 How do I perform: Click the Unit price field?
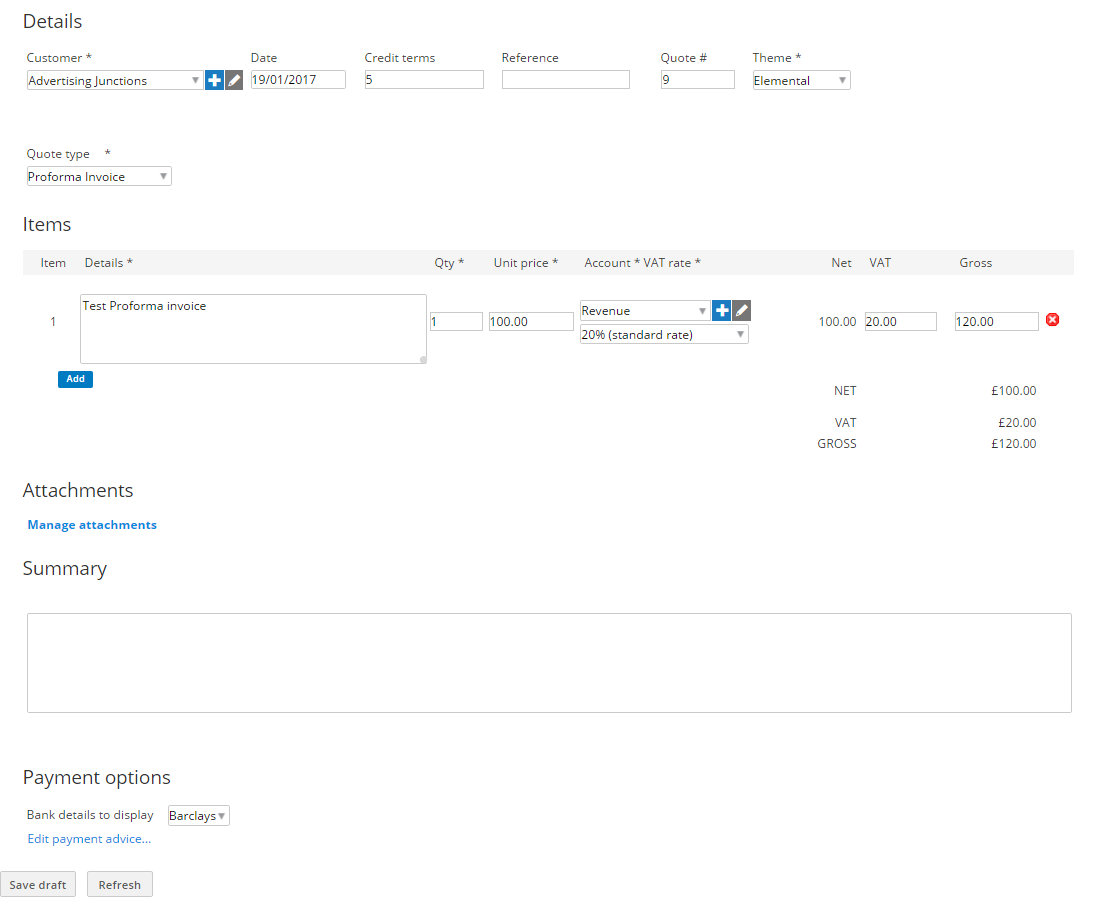[x=531, y=321]
